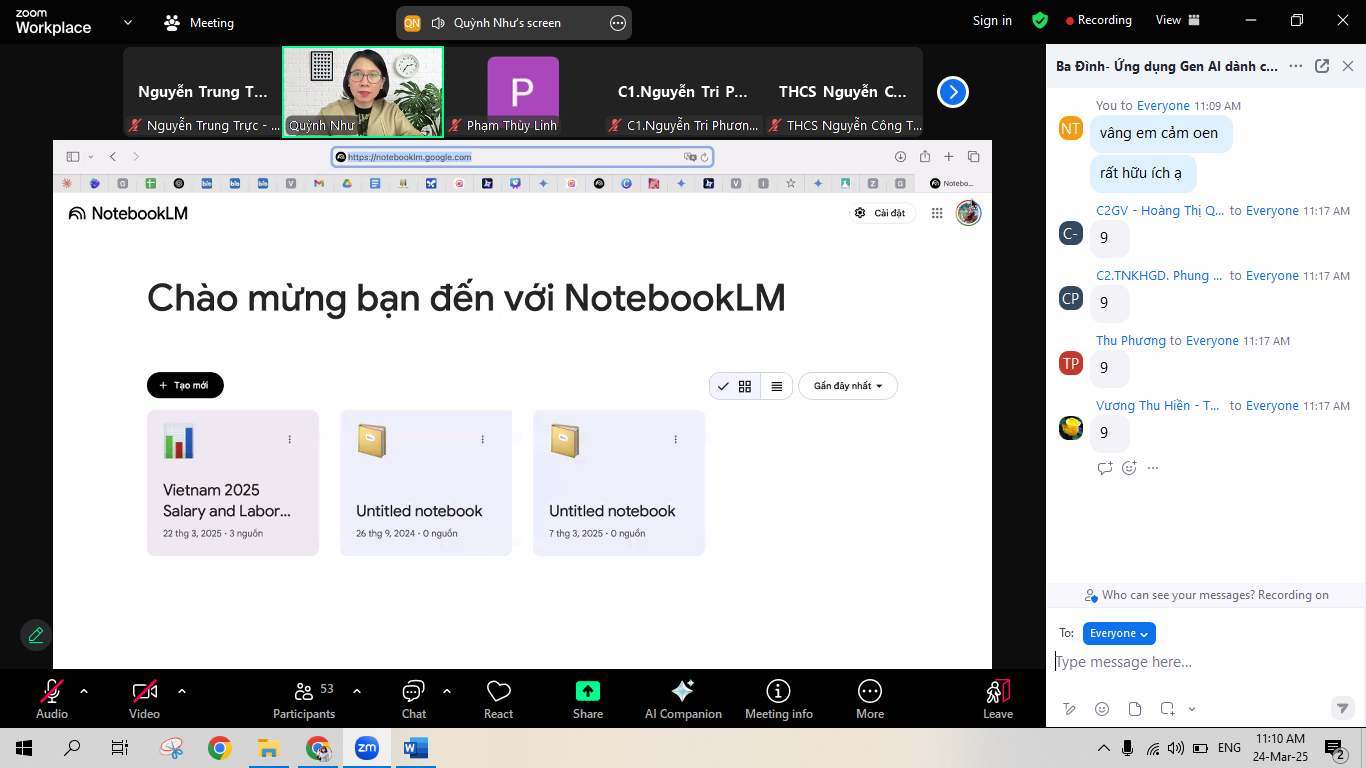
Task: Click the Leave meeting icon
Action: tap(997, 692)
